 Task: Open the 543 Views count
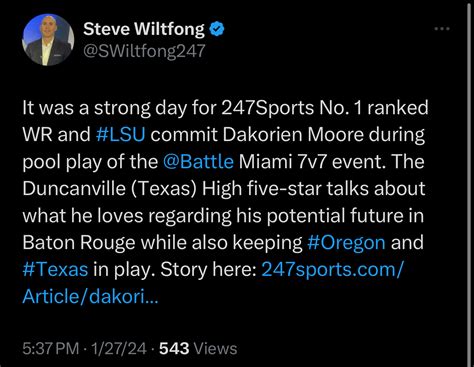(x=198, y=349)
